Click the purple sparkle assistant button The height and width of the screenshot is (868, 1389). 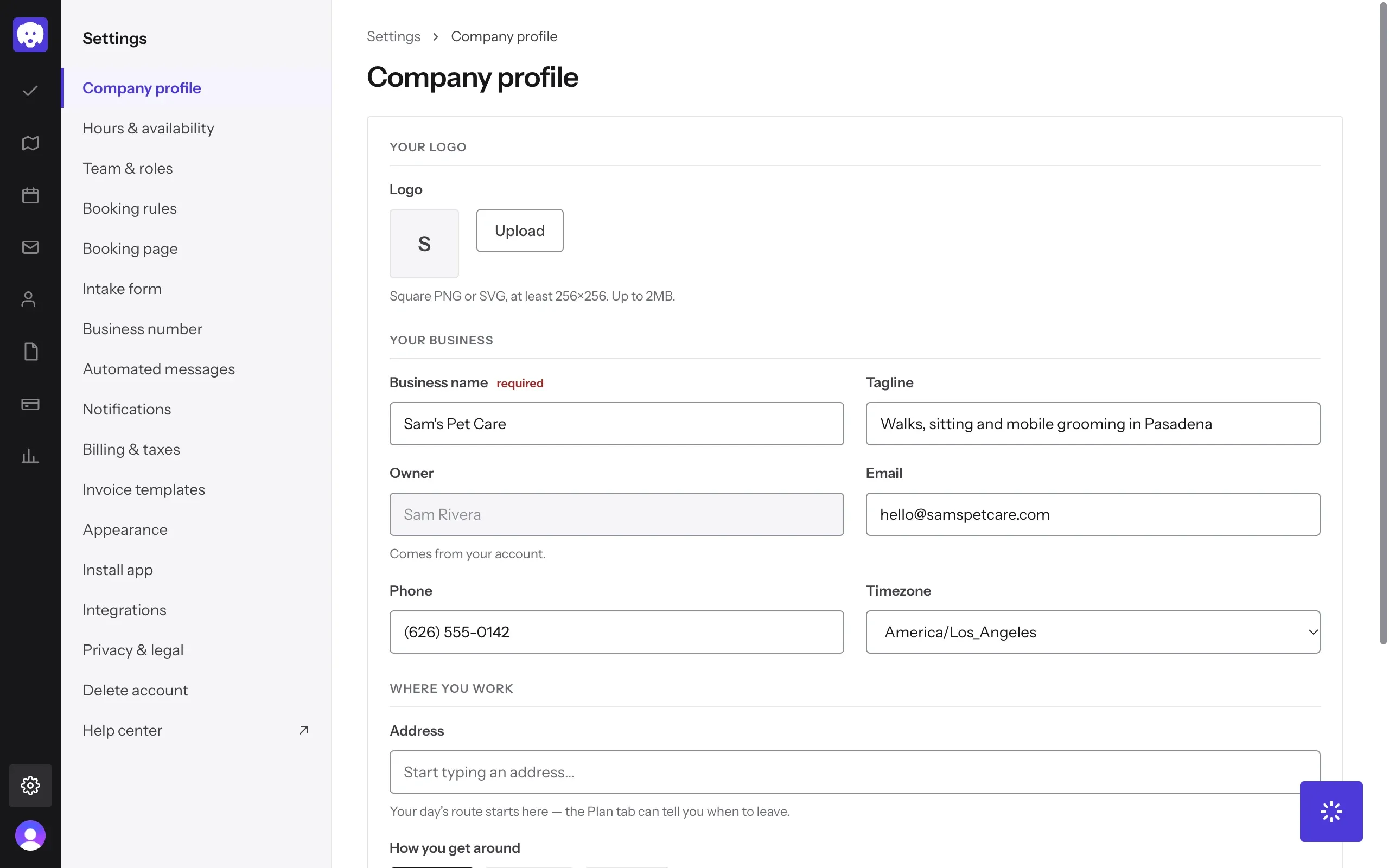[x=1331, y=811]
